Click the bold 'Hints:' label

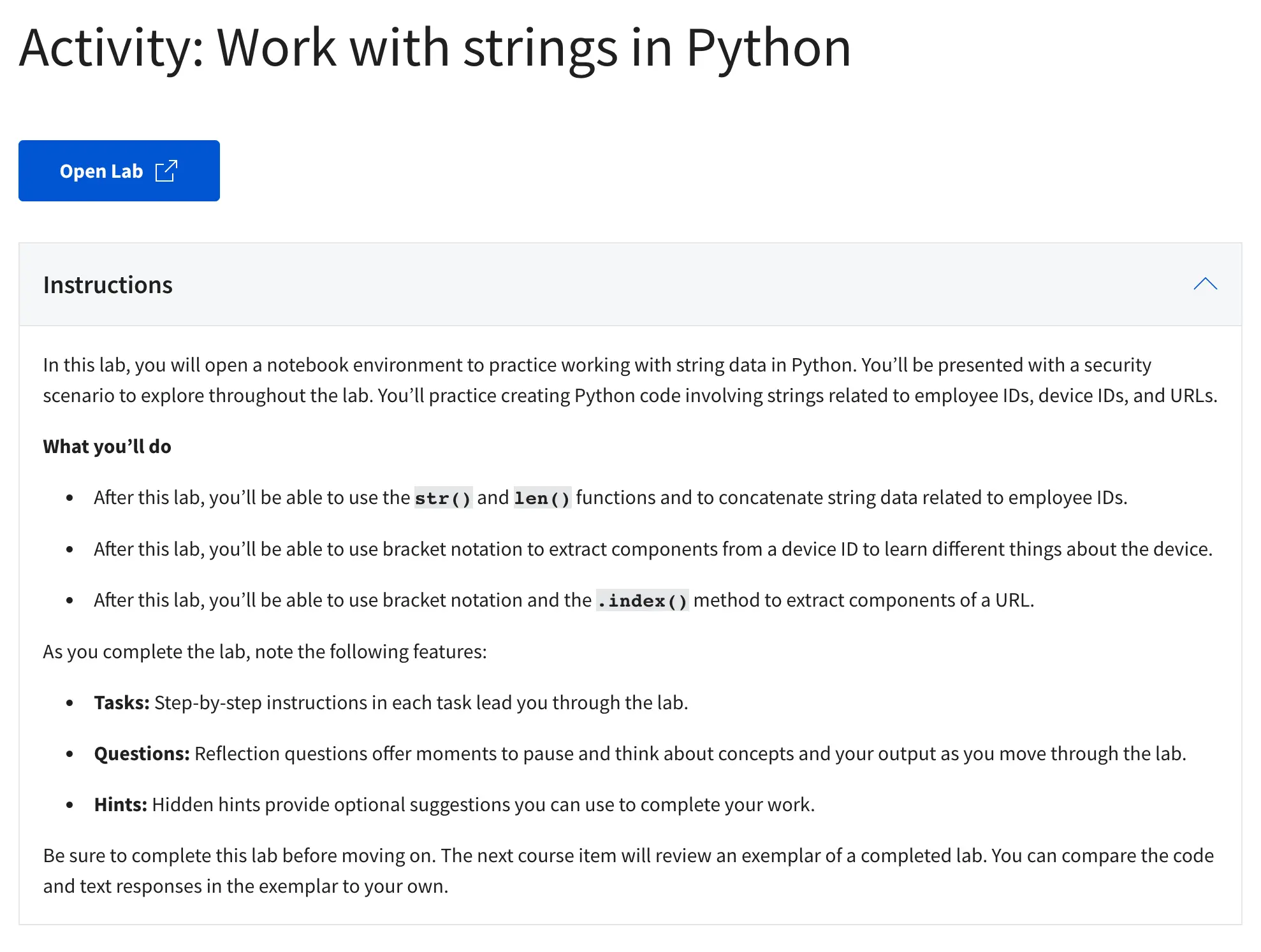tap(120, 805)
